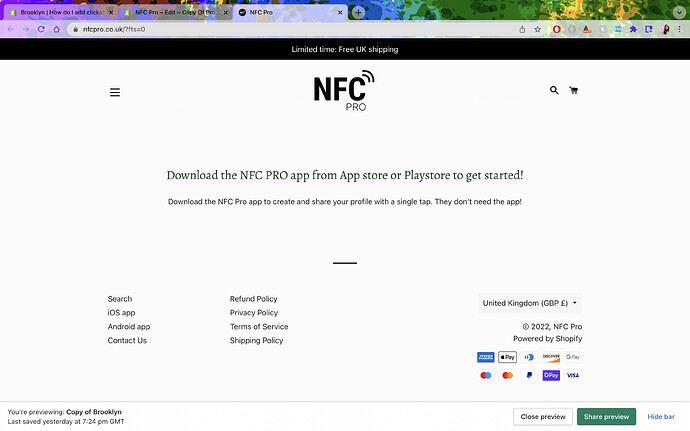The width and height of the screenshot is (690, 431).
Task: Go back with the browser back arrow
Action: click(11, 29)
